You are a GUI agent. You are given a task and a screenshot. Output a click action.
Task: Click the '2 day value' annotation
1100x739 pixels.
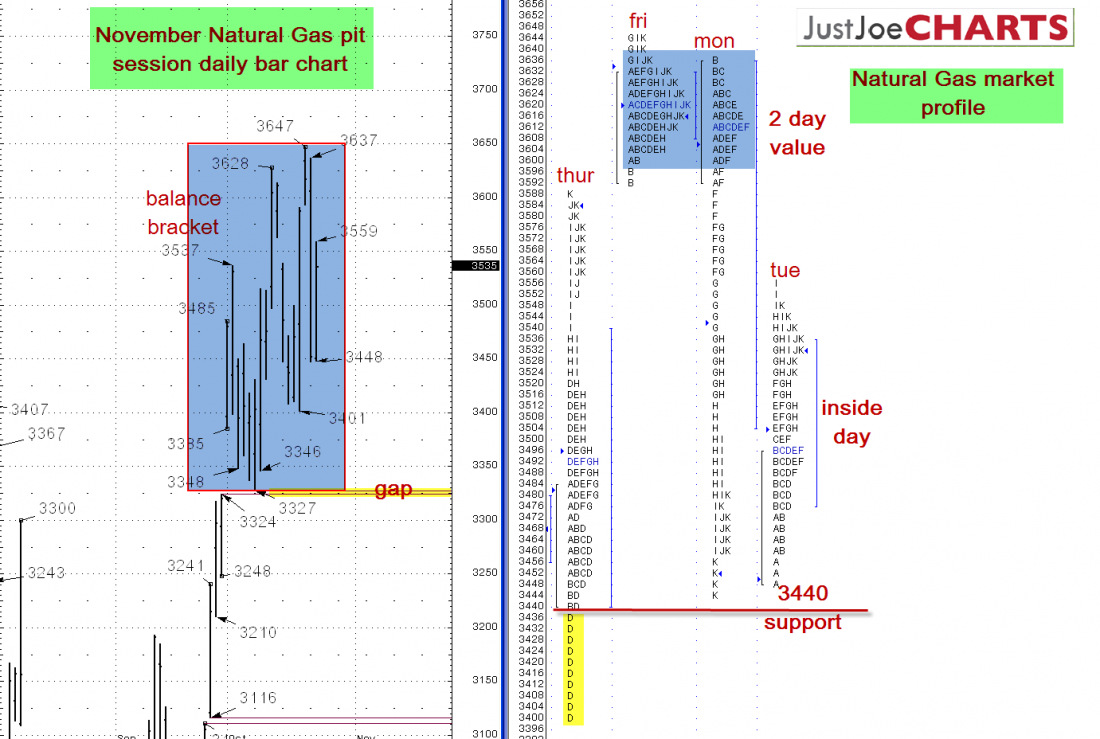(797, 133)
